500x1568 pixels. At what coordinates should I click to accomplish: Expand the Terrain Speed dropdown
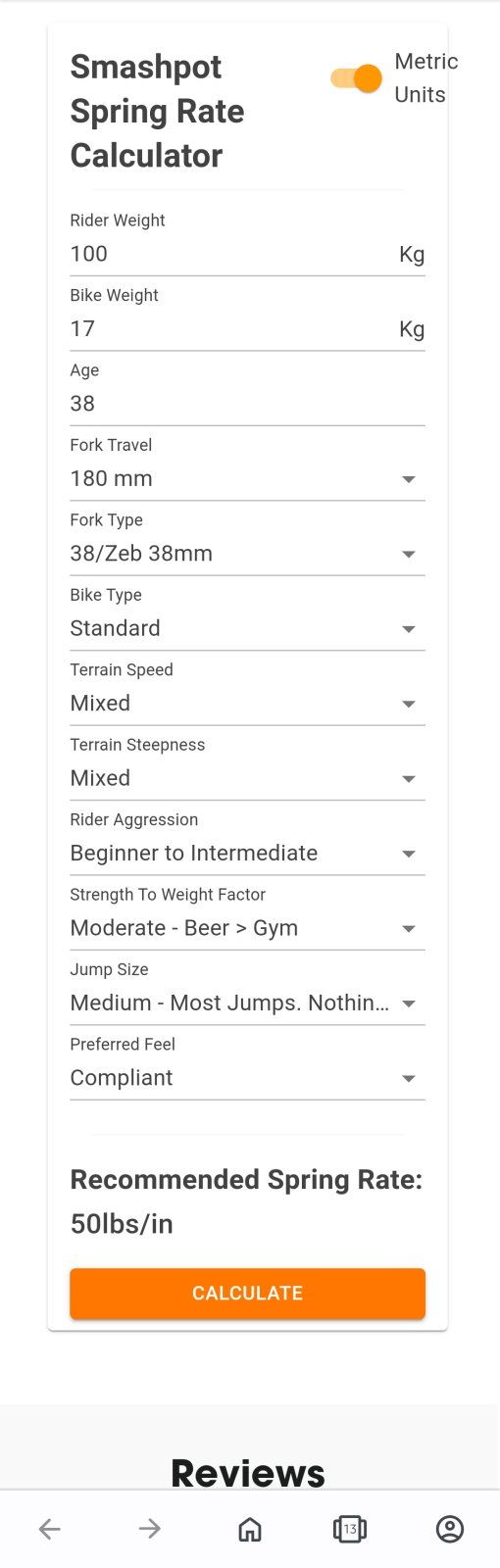point(247,704)
